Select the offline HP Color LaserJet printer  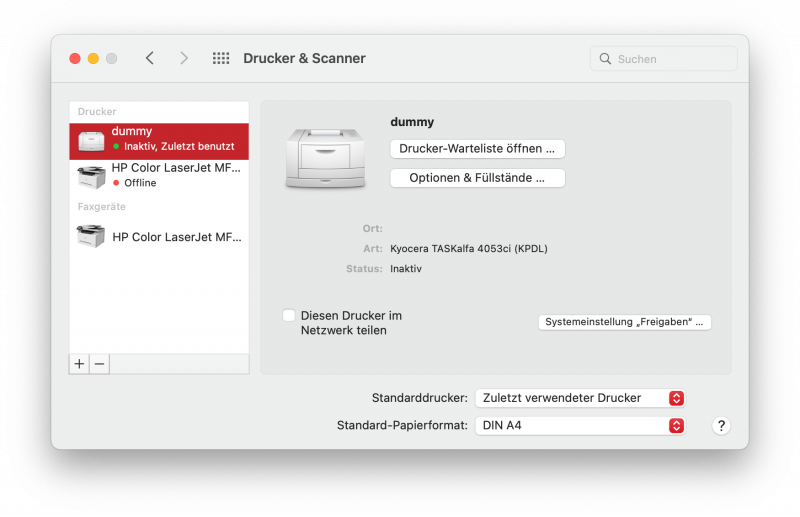pyautogui.click(x=159, y=176)
